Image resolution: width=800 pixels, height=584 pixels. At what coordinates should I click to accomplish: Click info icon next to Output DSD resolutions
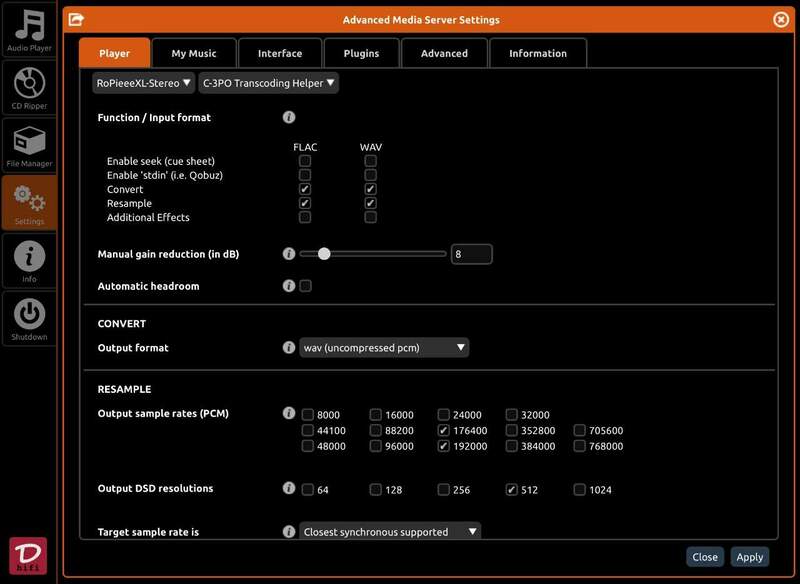point(289,489)
